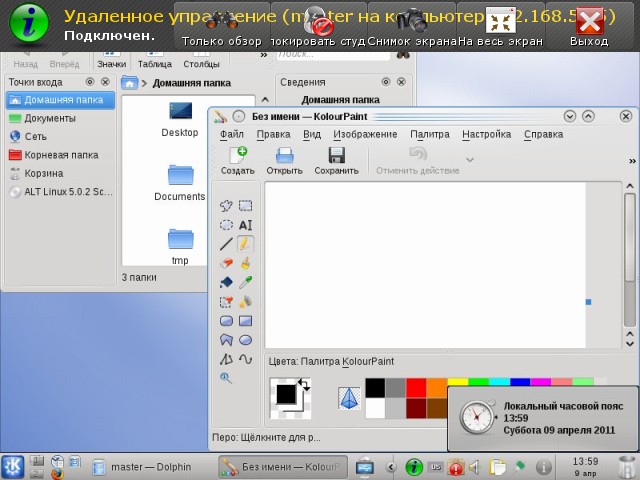Image resolution: width=640 pixels, height=480 pixels.
Task: Select the Rounded Rectangle tool
Action: tap(226, 321)
